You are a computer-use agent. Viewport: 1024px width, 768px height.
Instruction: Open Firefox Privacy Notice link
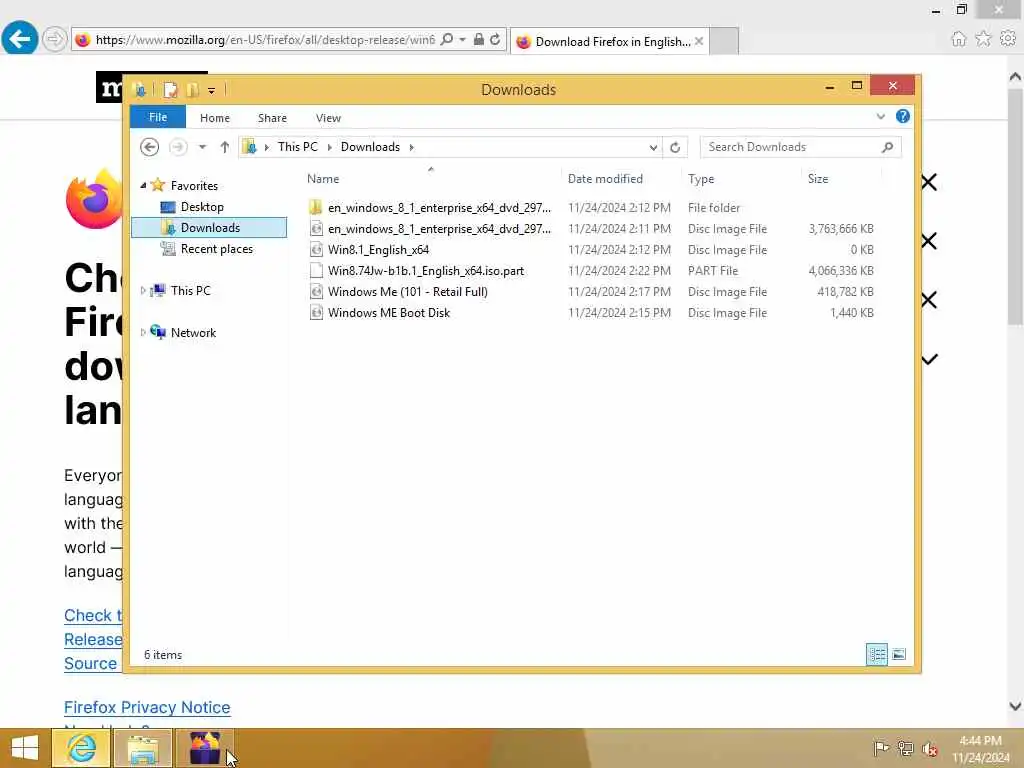point(147,707)
